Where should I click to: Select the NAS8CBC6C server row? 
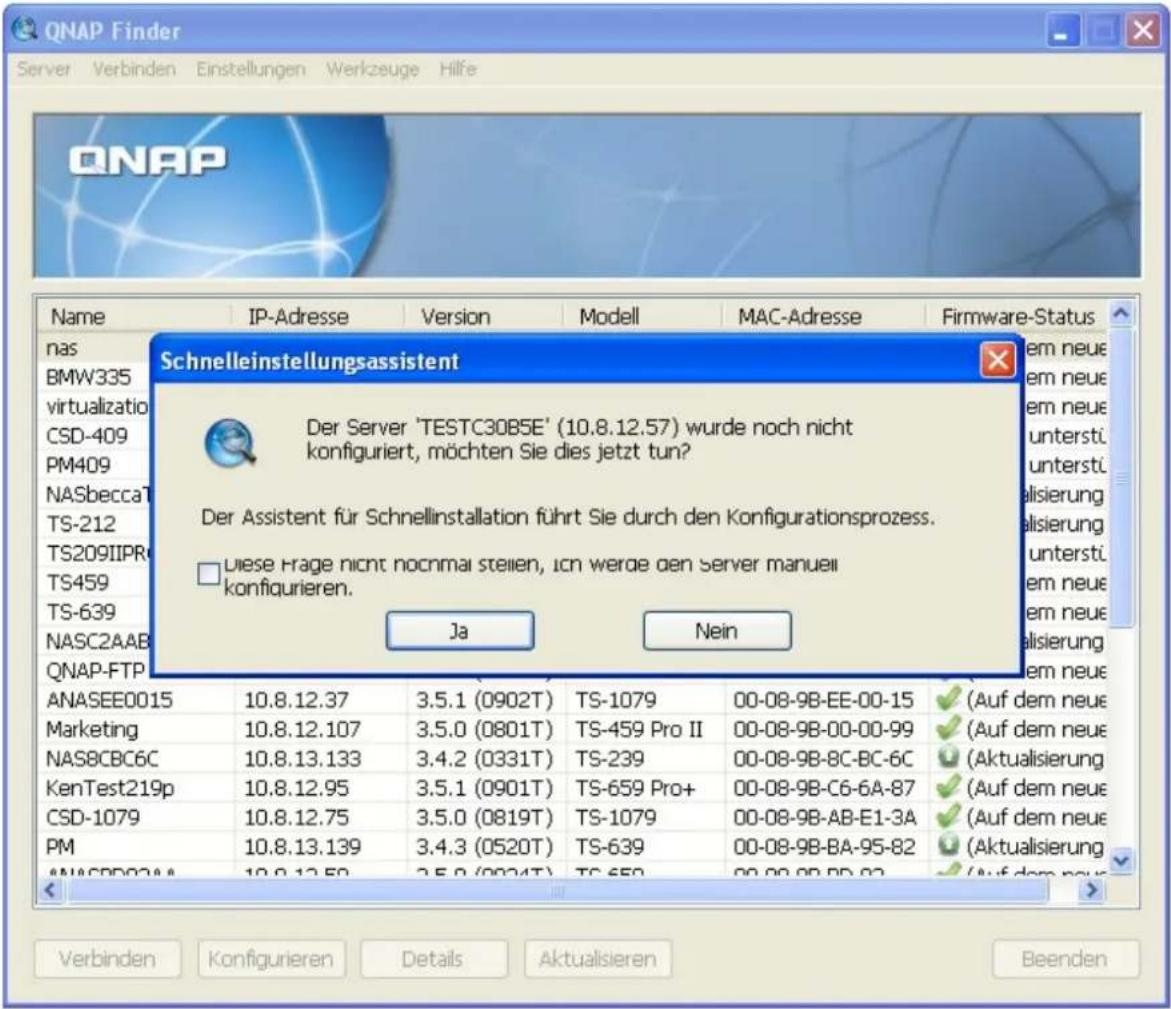tap(572, 759)
